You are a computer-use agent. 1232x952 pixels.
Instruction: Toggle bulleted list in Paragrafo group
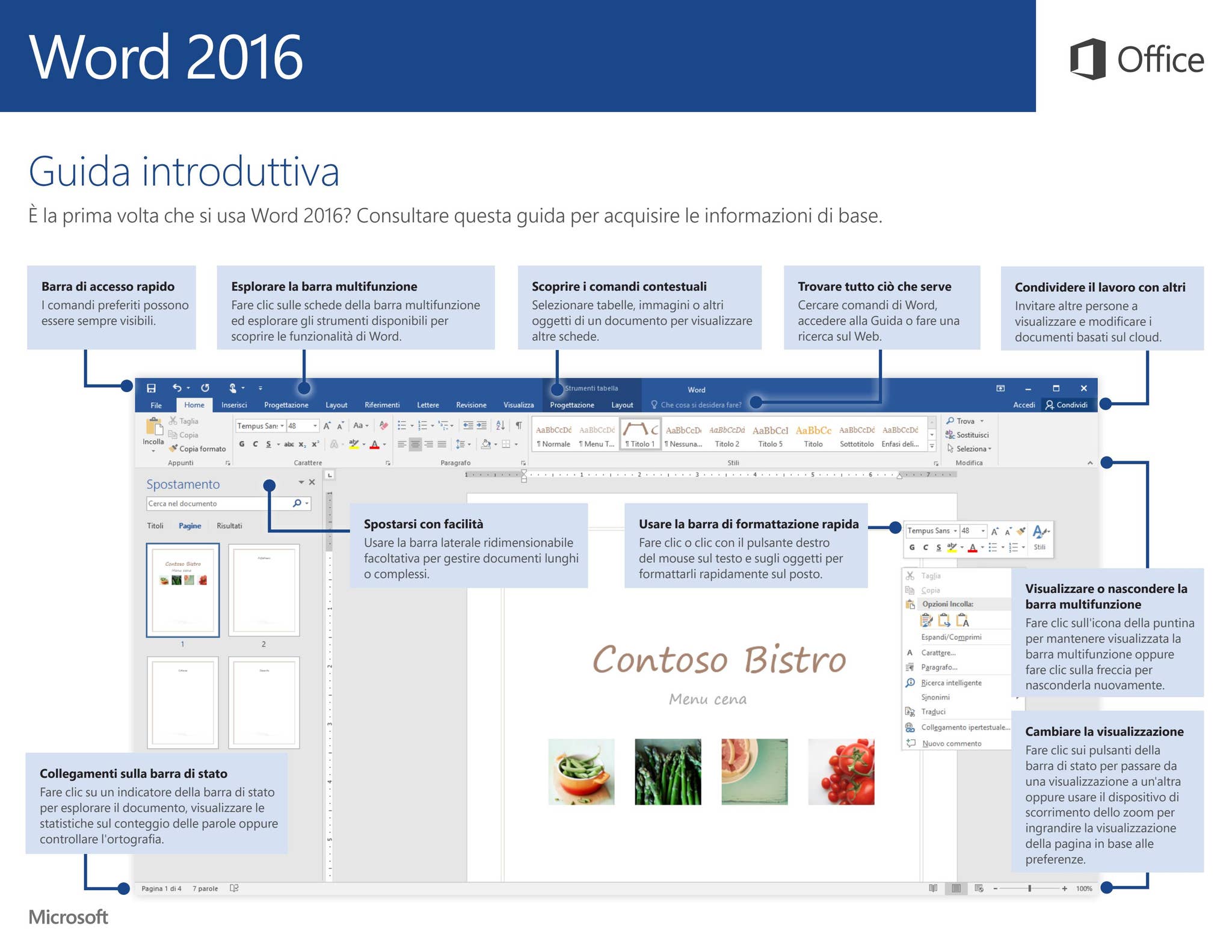tap(402, 426)
